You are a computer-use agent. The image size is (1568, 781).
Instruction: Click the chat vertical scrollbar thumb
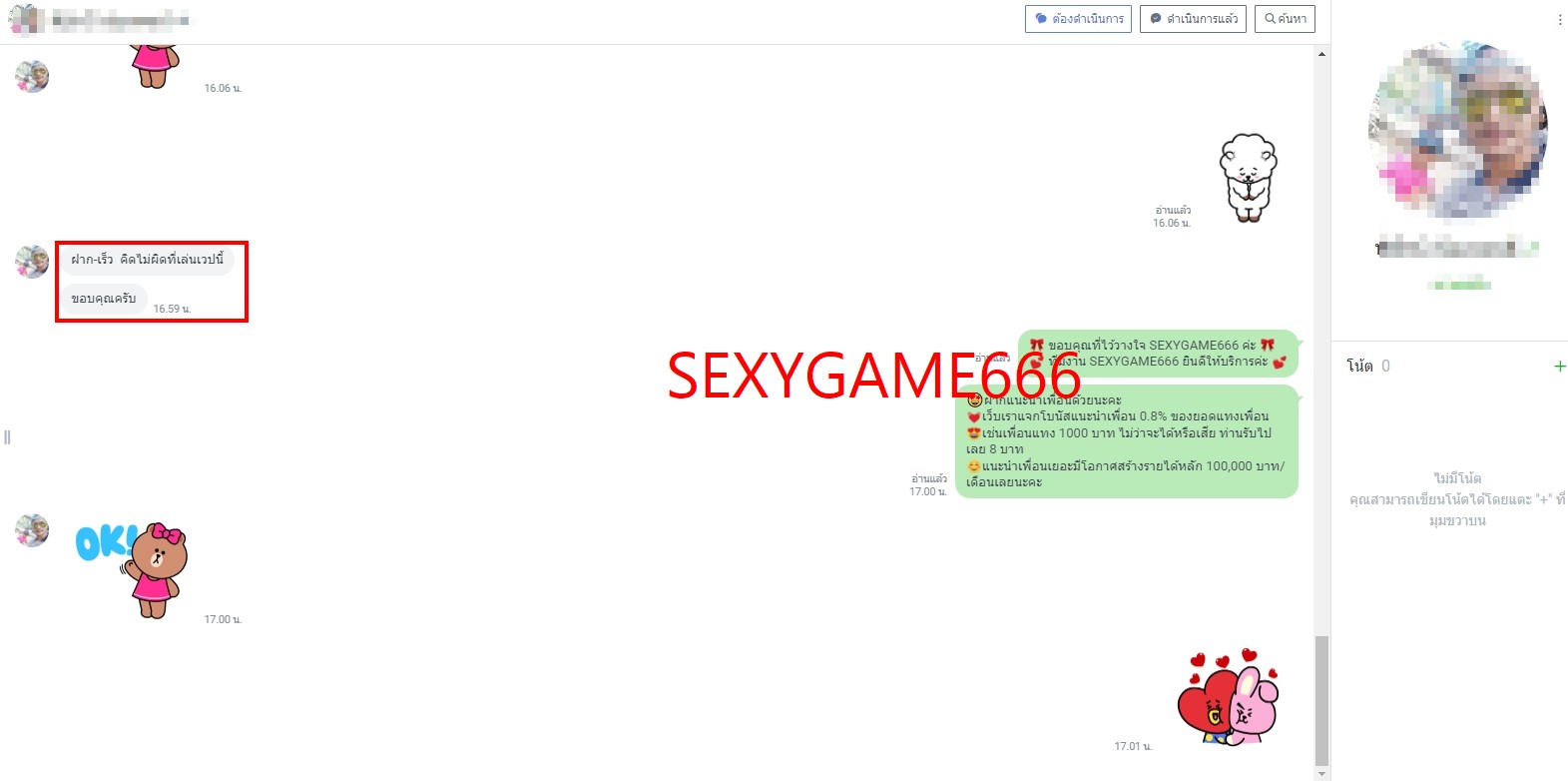coord(1321,699)
